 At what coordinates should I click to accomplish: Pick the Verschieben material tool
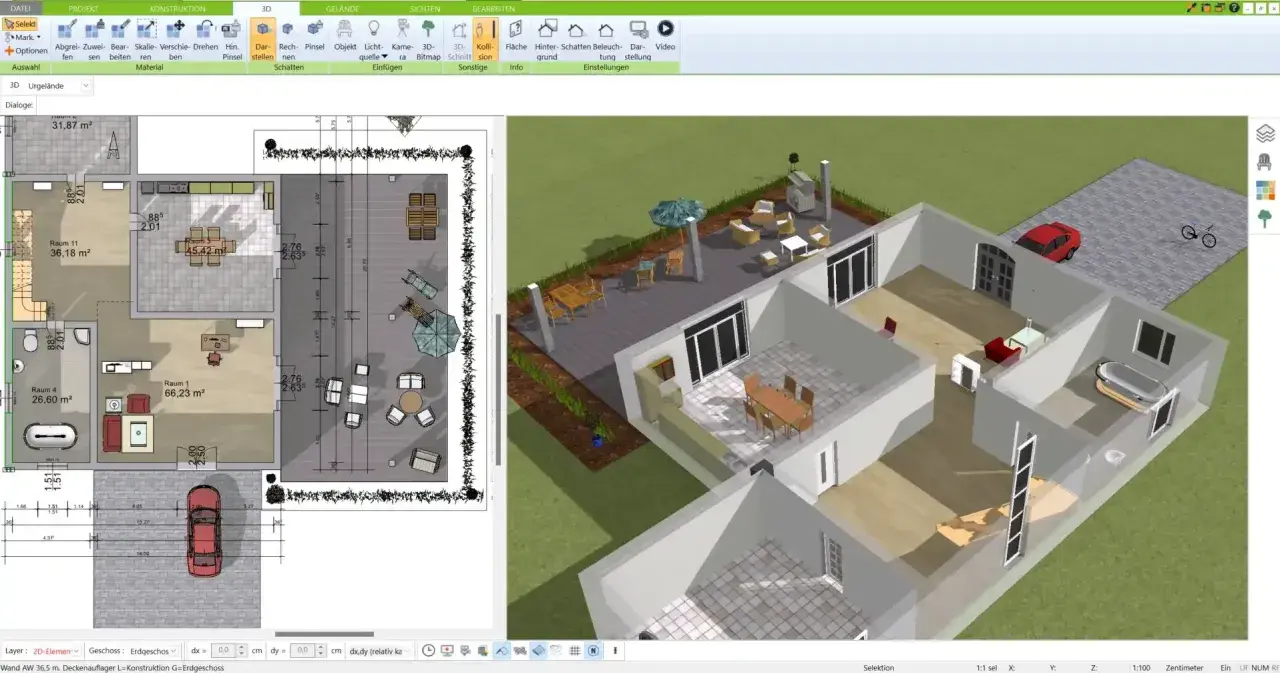[x=175, y=40]
